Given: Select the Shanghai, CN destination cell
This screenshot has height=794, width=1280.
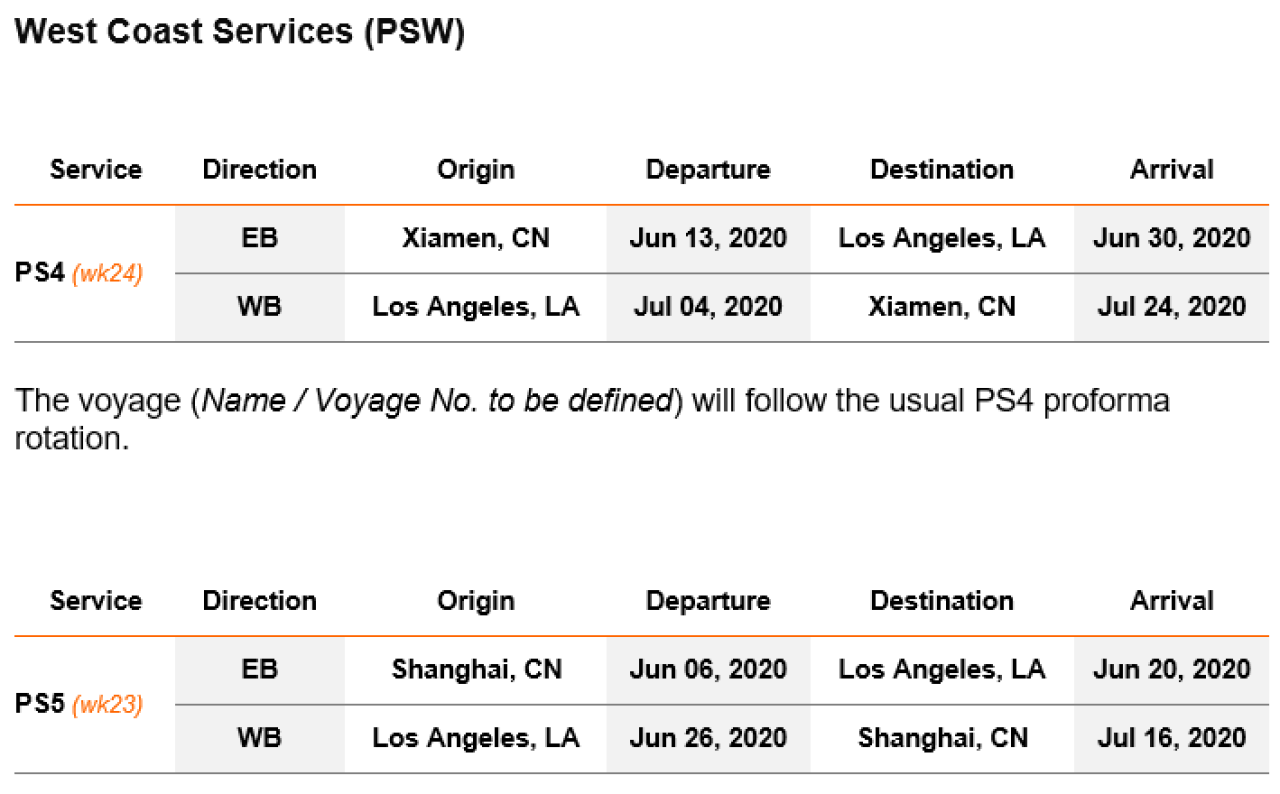Looking at the screenshot, I should coord(941,738).
